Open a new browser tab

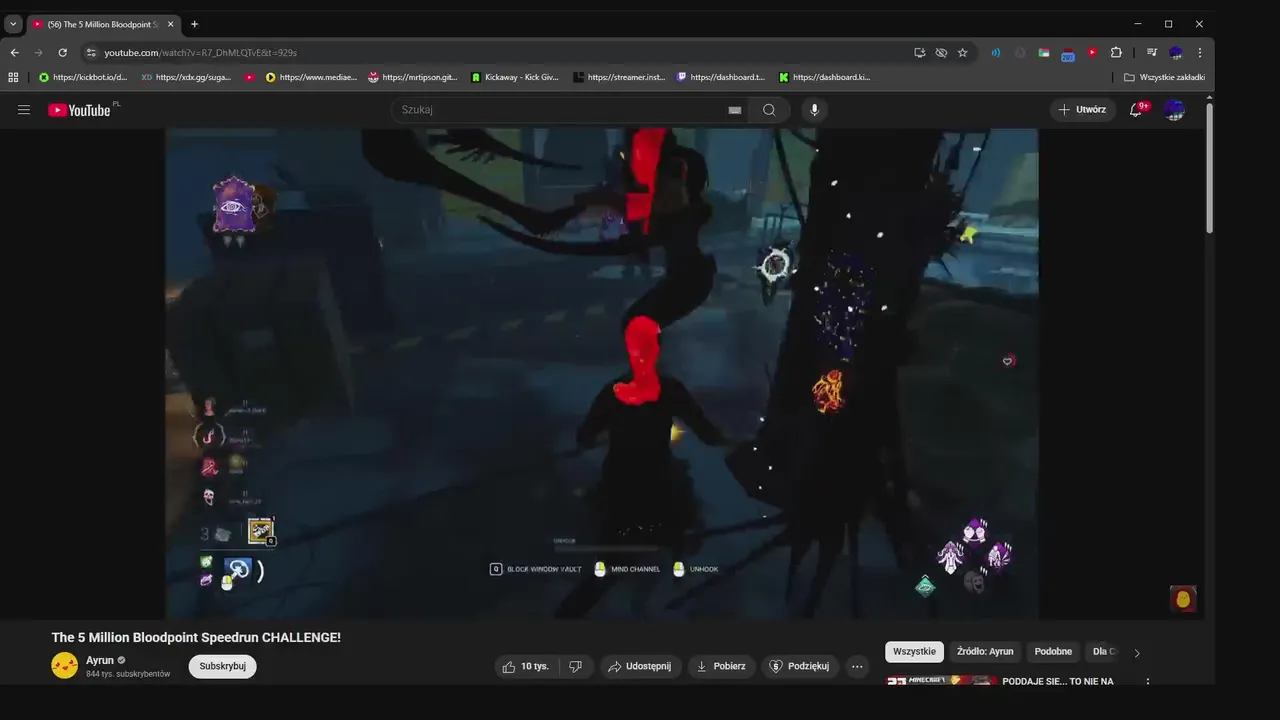(x=194, y=24)
